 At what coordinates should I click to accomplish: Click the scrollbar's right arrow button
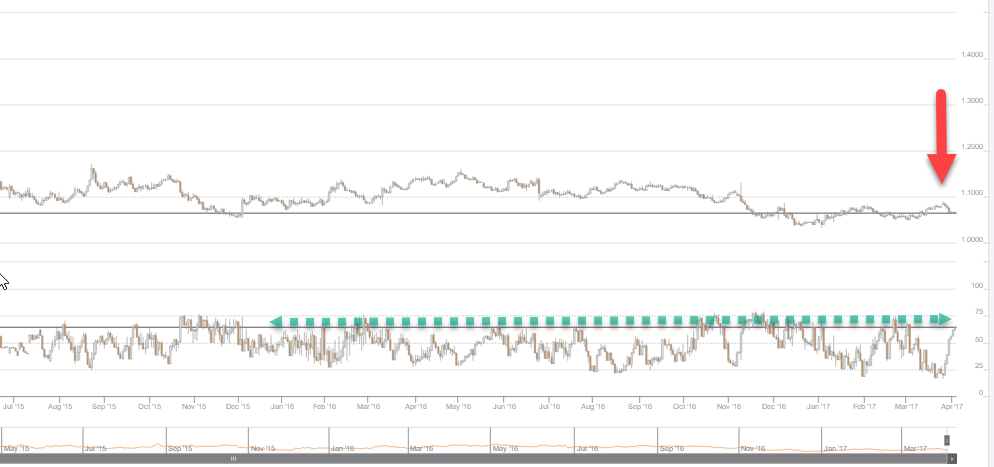point(952,459)
